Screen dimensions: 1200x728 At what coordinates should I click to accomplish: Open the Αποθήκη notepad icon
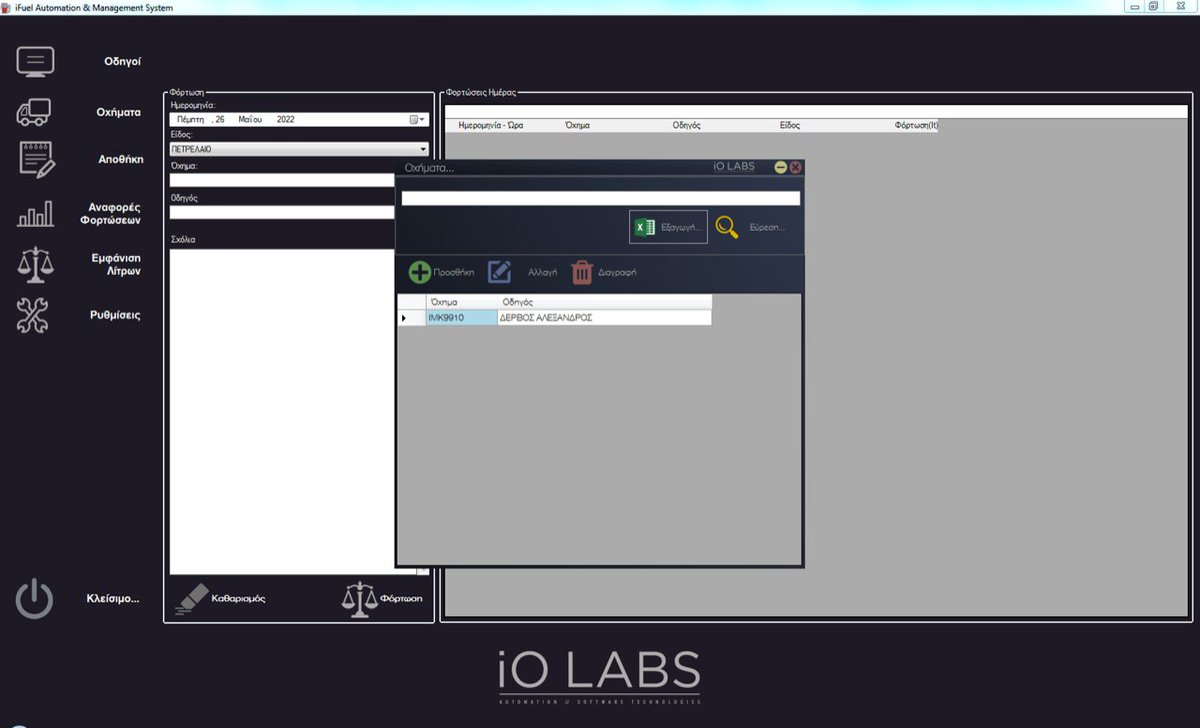tap(37, 159)
